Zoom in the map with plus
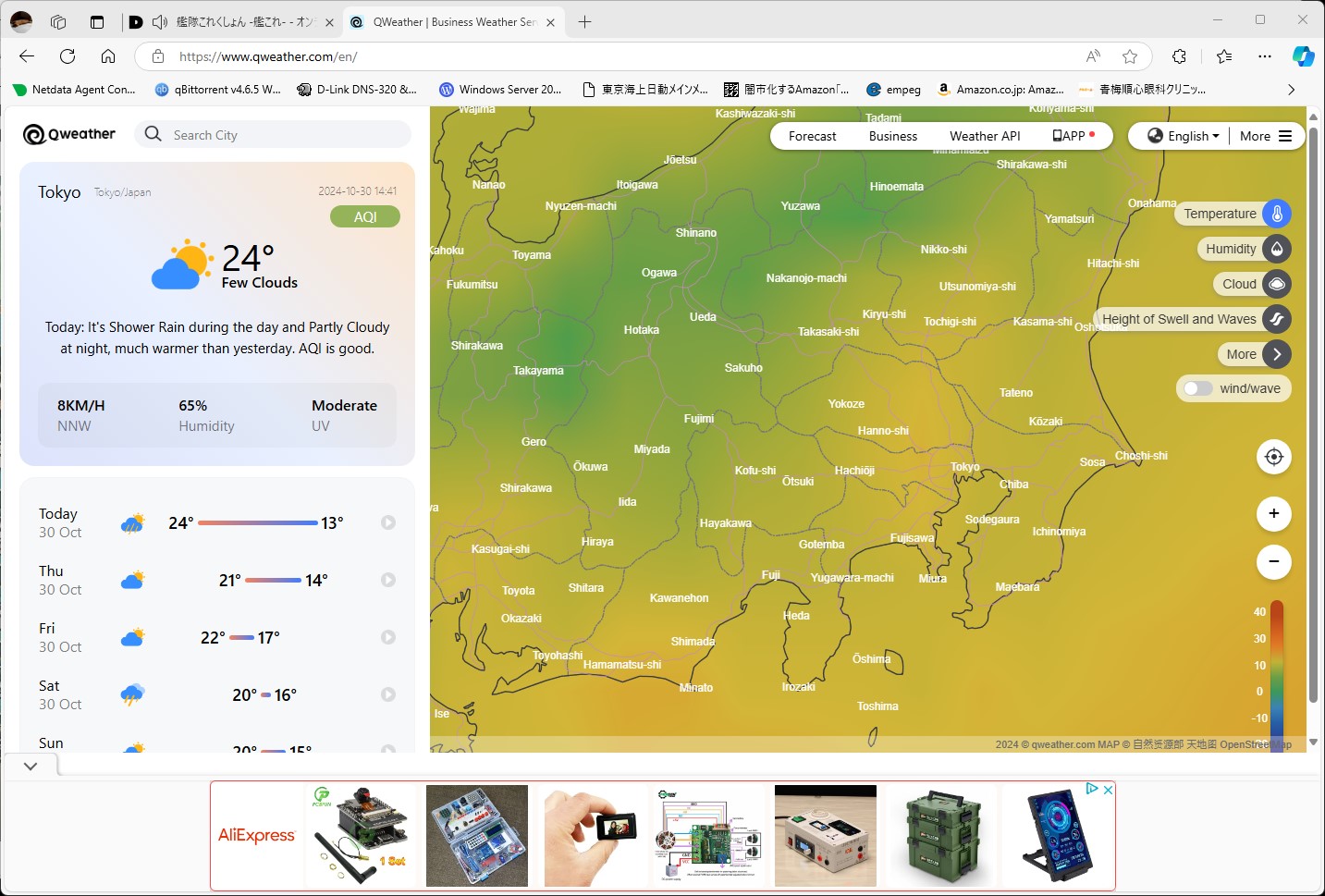The width and height of the screenshot is (1325, 896). click(1274, 514)
